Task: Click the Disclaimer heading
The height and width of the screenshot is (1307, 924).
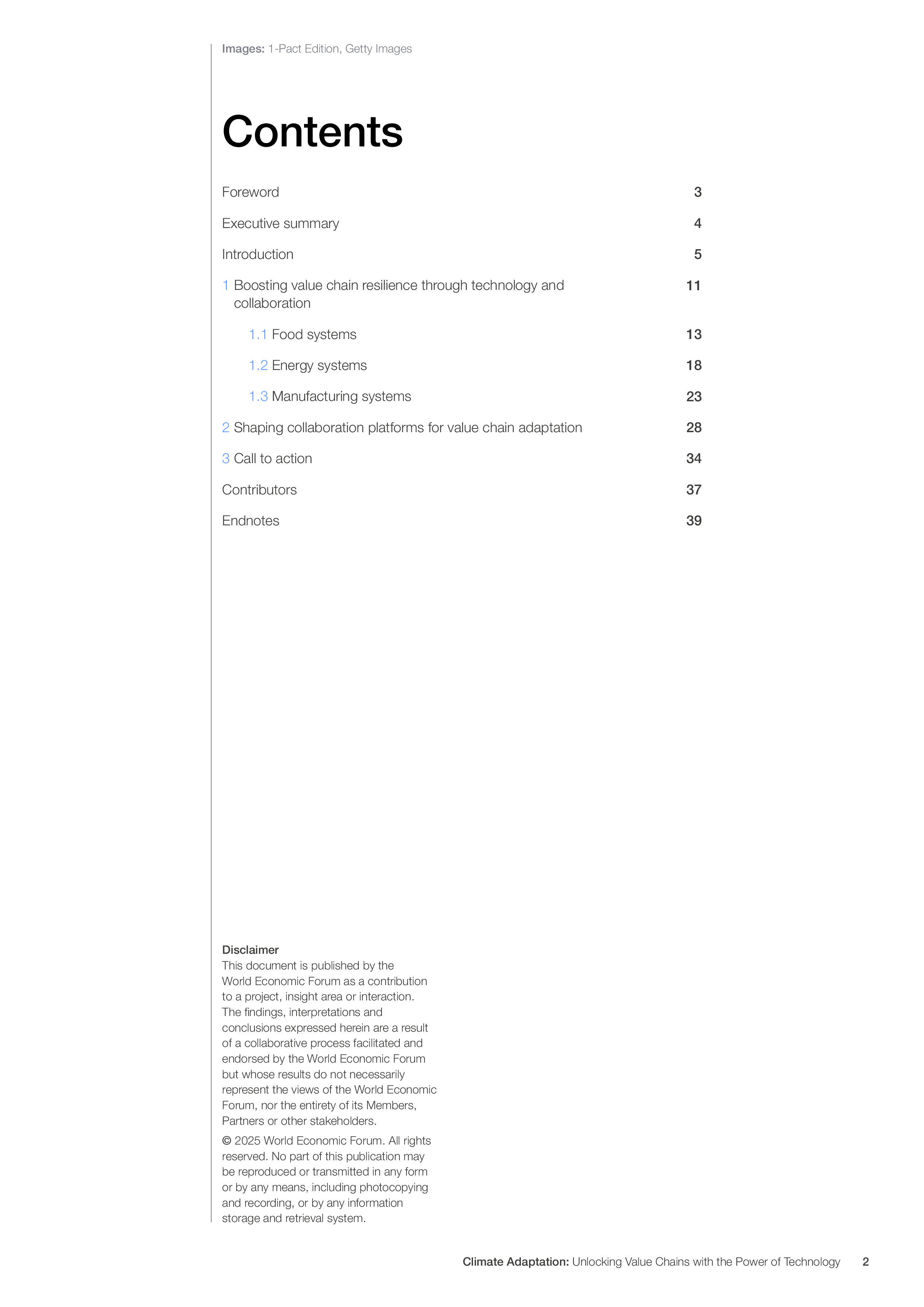Action: (250, 950)
